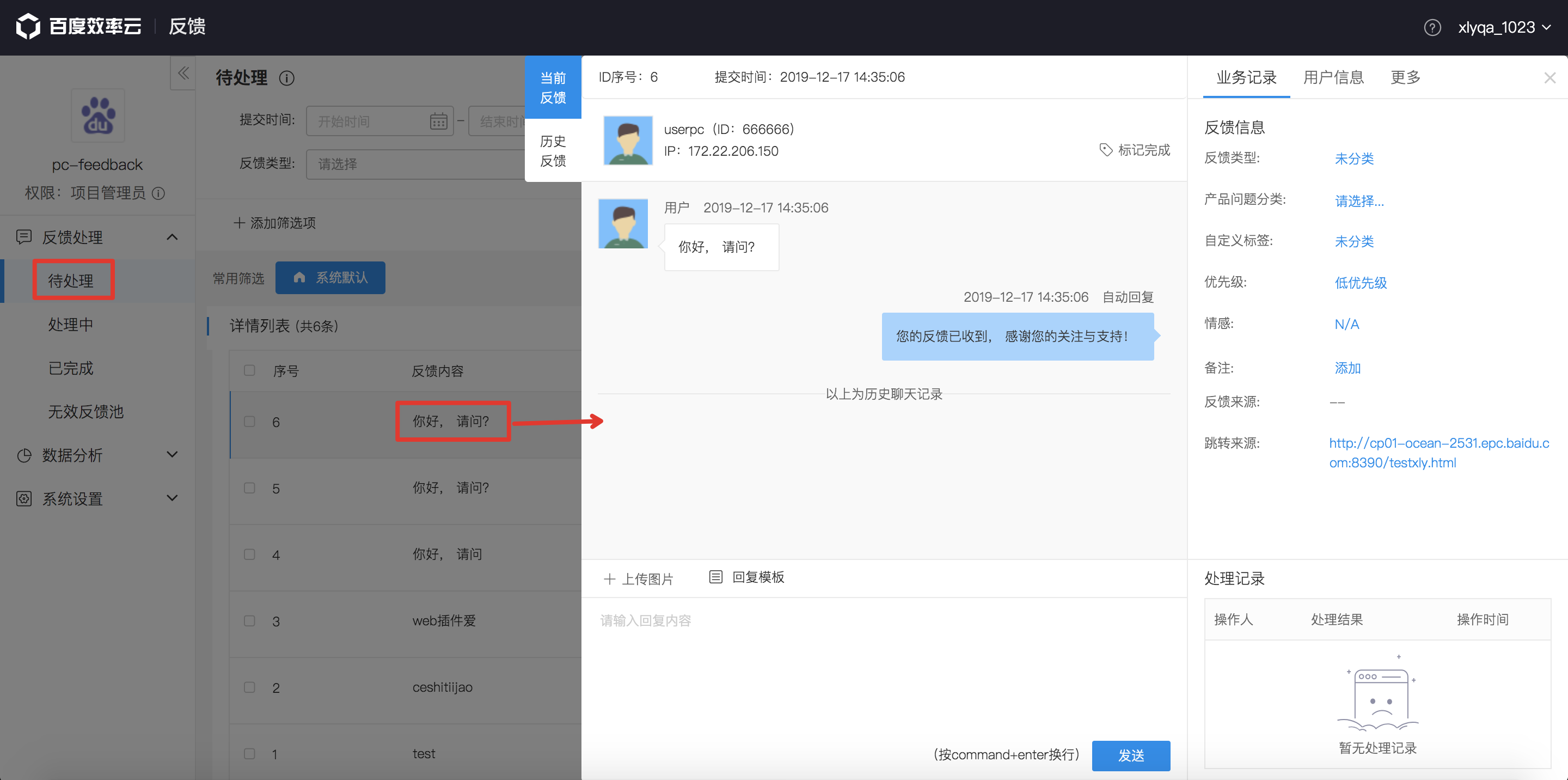
Task: Open 处理中 in sidebar
Action: pos(71,325)
